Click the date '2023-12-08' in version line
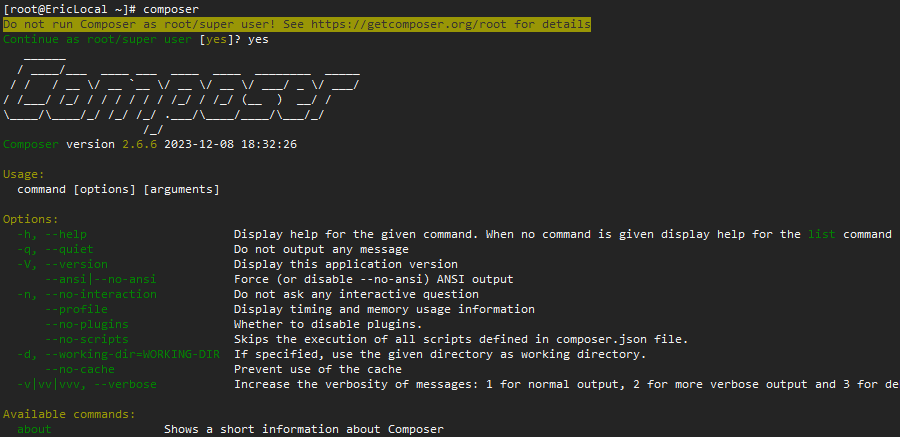900x437 pixels. (x=199, y=144)
